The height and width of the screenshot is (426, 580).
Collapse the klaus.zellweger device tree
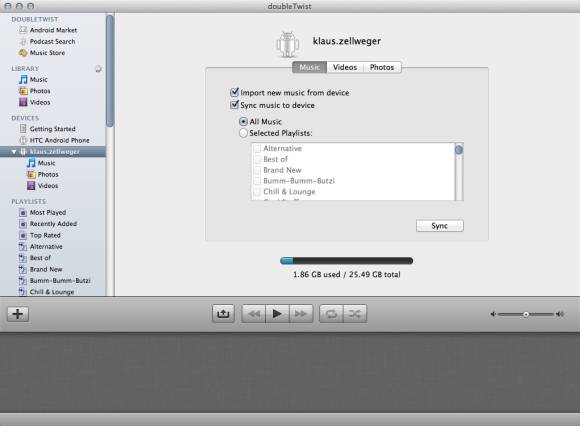(x=14, y=152)
